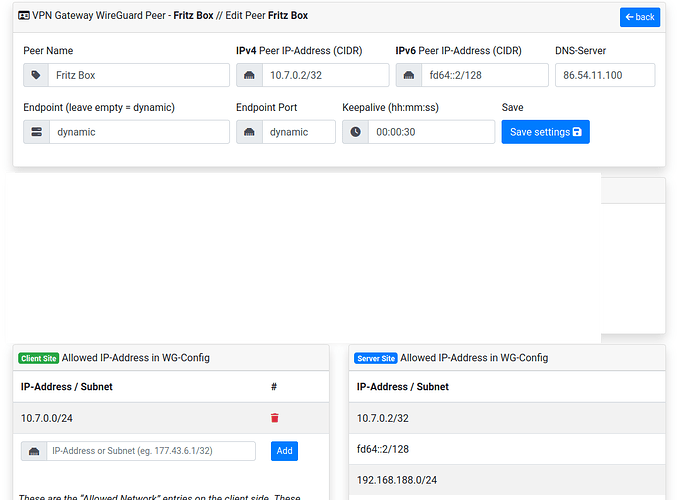The image size is (678, 500).
Task: Select the Endpoint address input
Action: [x=139, y=132]
